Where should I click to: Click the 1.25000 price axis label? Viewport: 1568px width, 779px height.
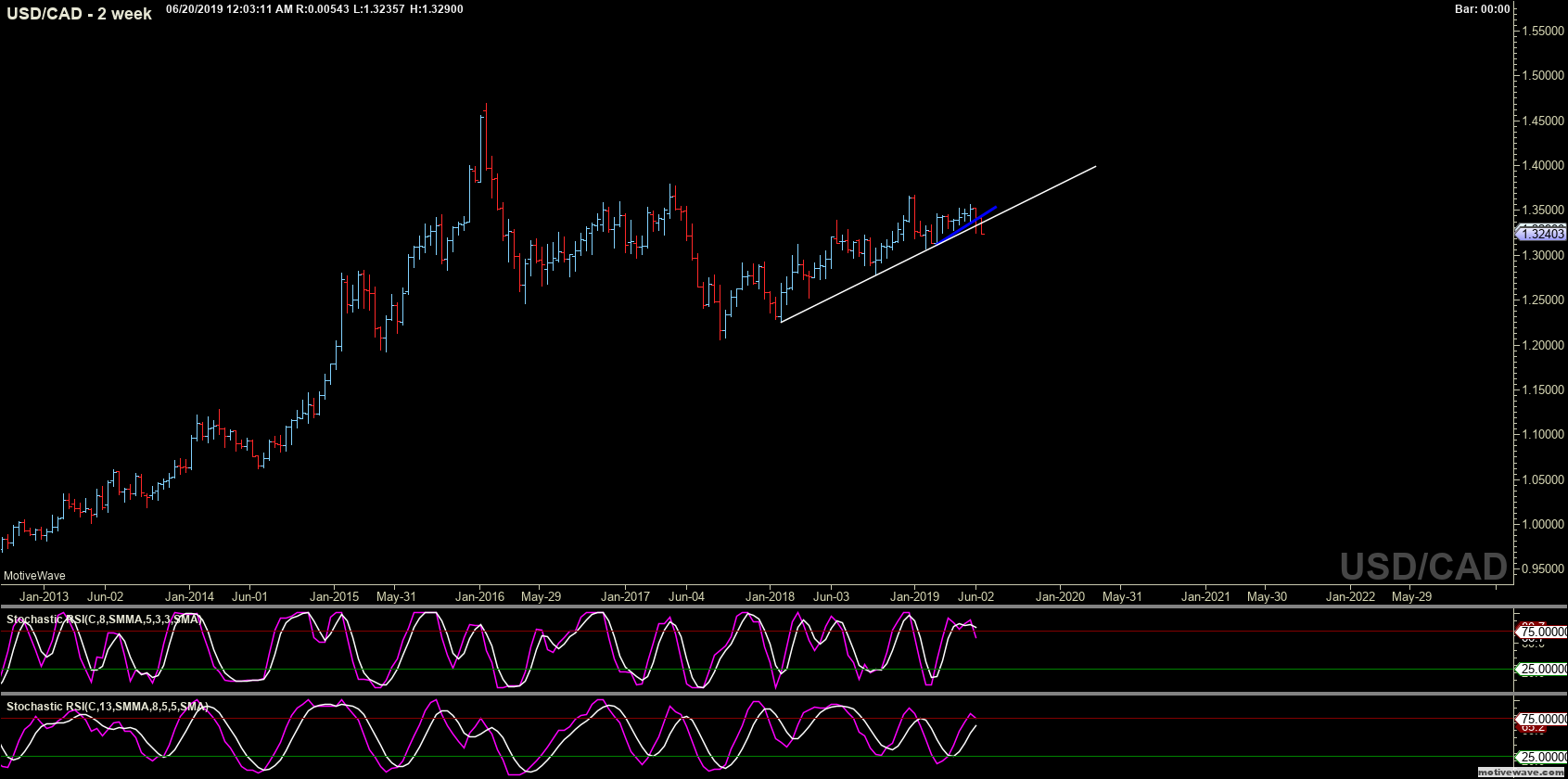pos(1543,300)
